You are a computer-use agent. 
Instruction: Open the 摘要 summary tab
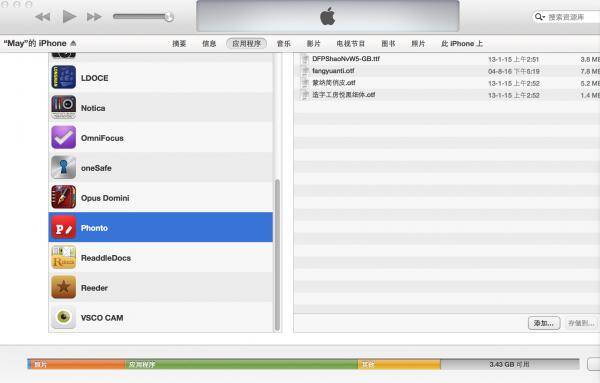[179, 44]
